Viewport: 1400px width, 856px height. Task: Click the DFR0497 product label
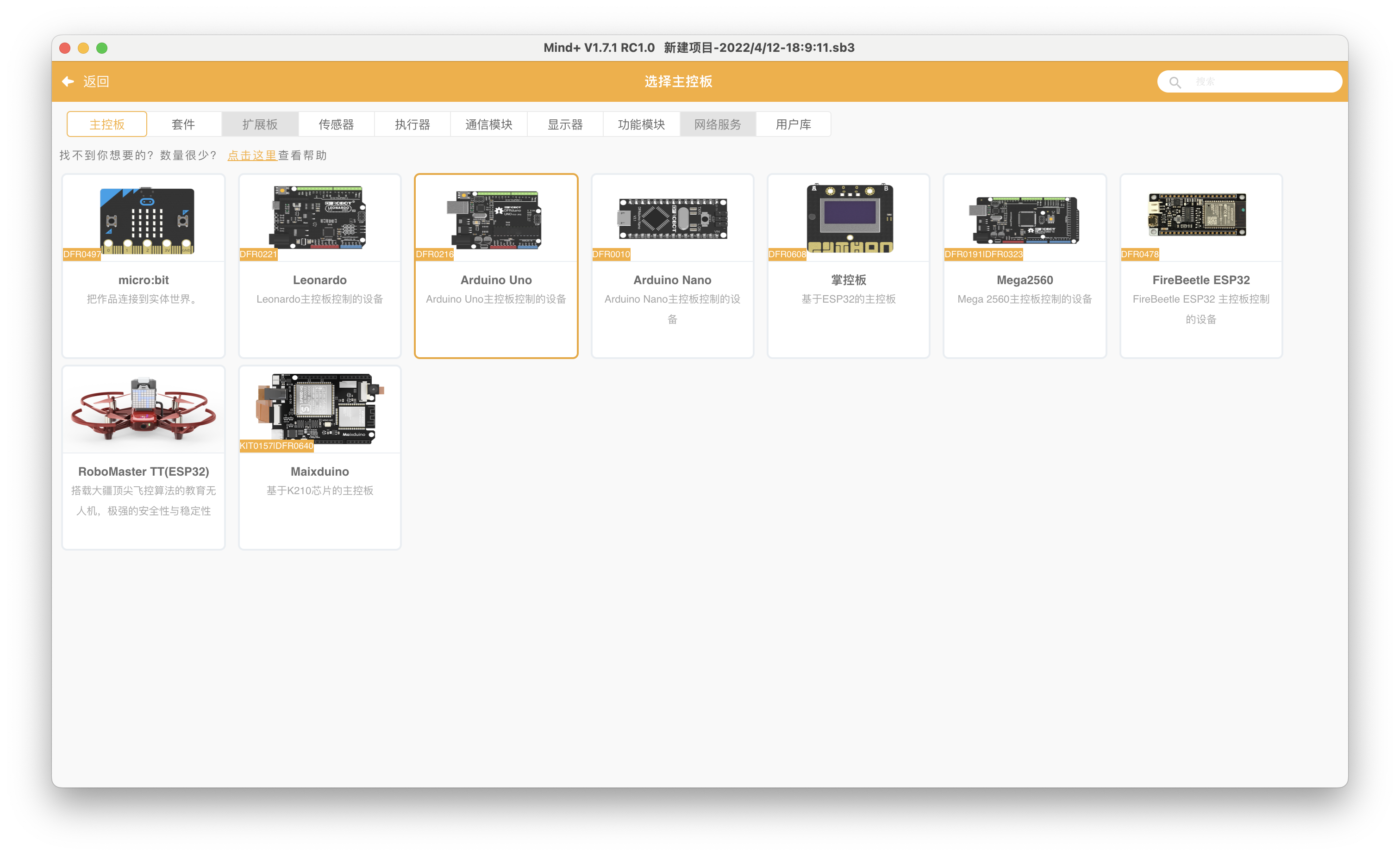tap(82, 254)
